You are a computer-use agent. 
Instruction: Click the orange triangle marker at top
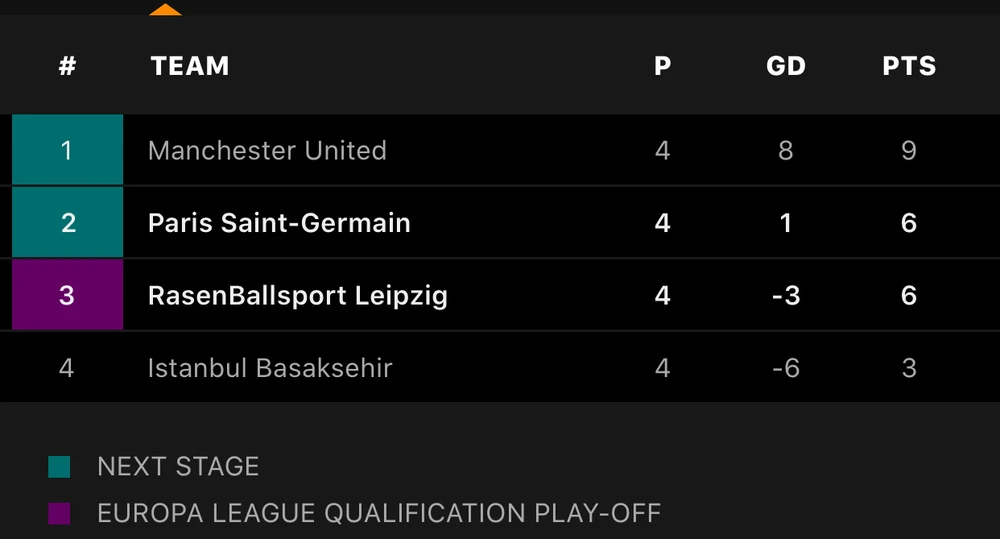click(x=165, y=10)
